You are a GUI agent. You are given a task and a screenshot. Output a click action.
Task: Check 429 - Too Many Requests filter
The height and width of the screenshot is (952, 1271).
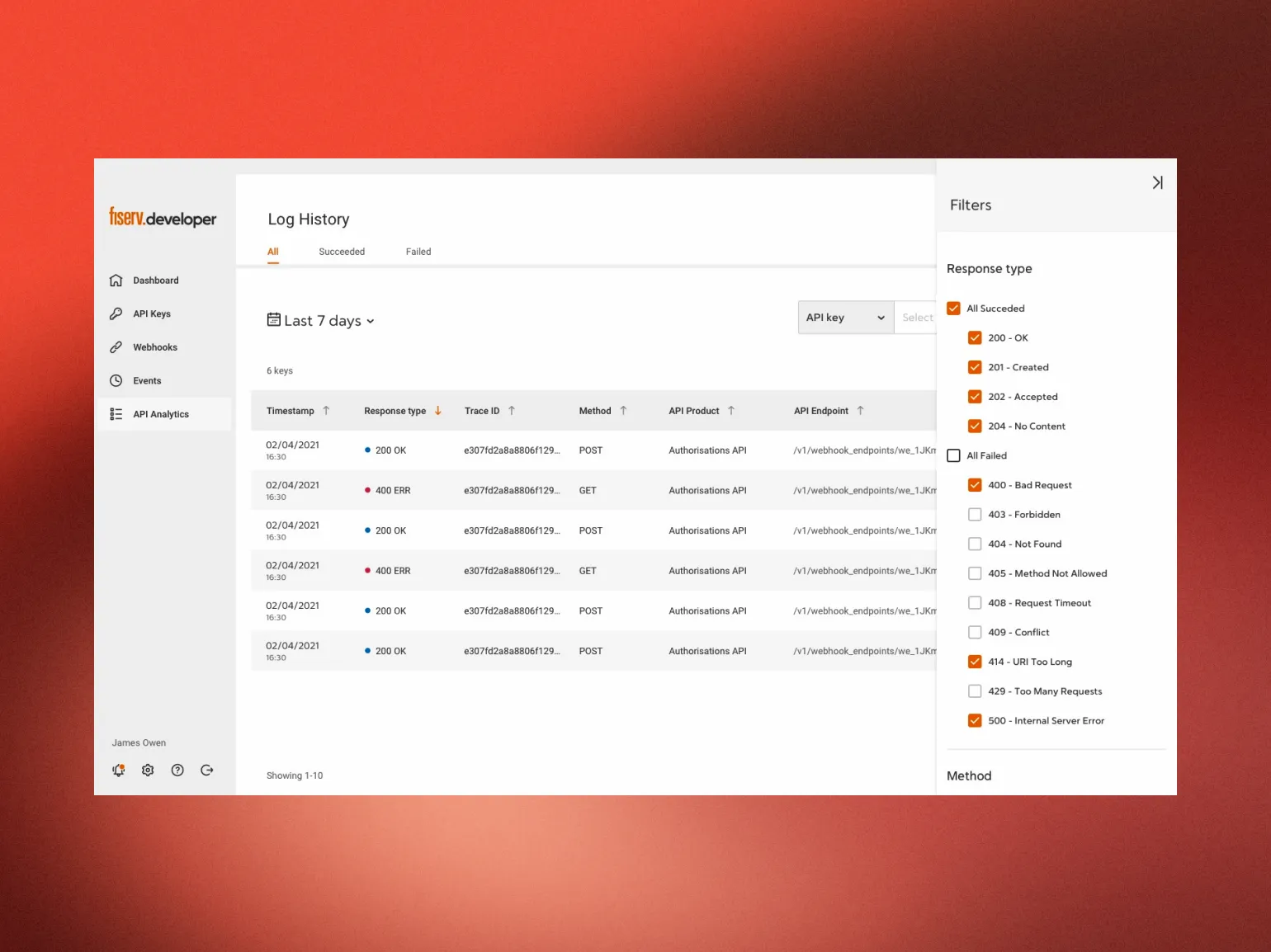975,691
